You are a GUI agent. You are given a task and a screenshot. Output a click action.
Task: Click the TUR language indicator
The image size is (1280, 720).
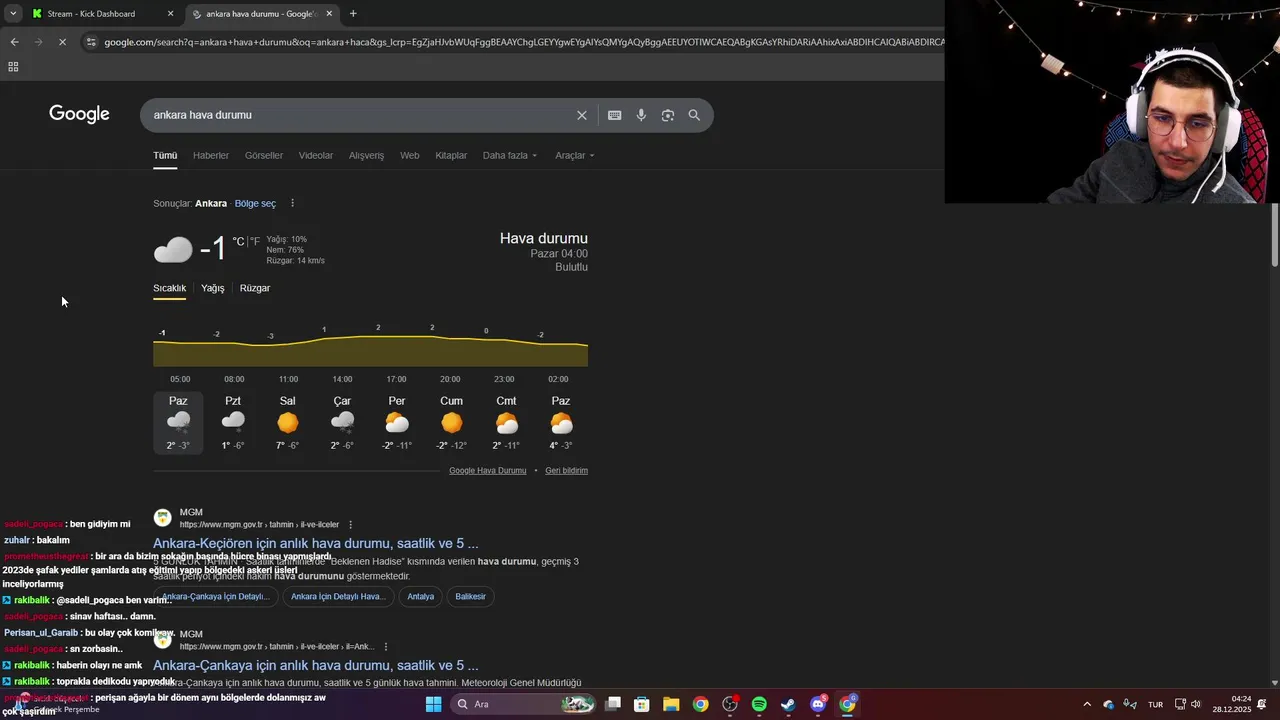[x=1155, y=704]
